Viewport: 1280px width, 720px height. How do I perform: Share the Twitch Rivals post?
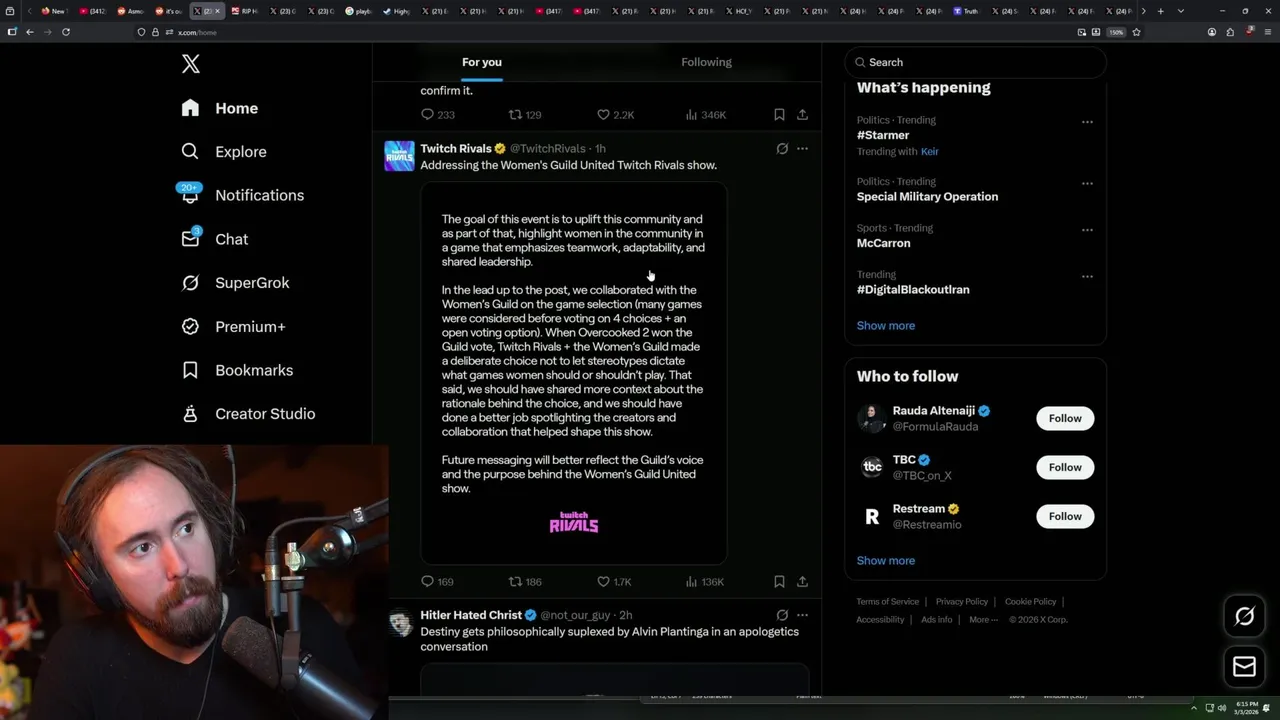click(x=802, y=581)
